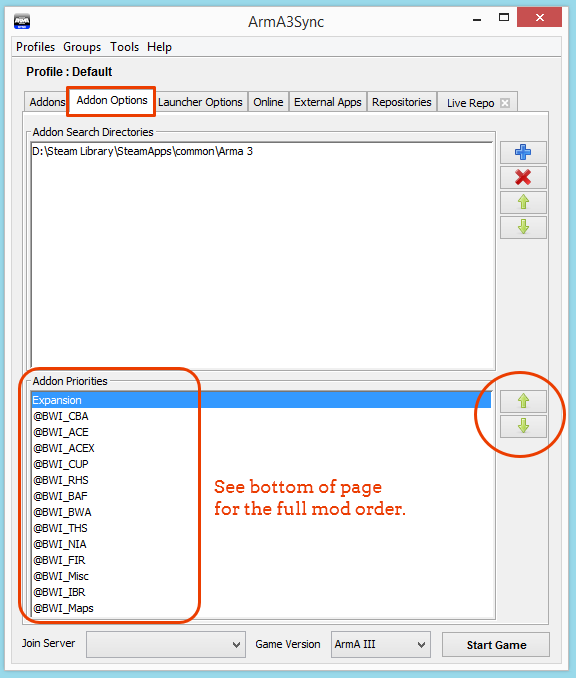Select @BWI_CBA in priorities list

pos(261,416)
